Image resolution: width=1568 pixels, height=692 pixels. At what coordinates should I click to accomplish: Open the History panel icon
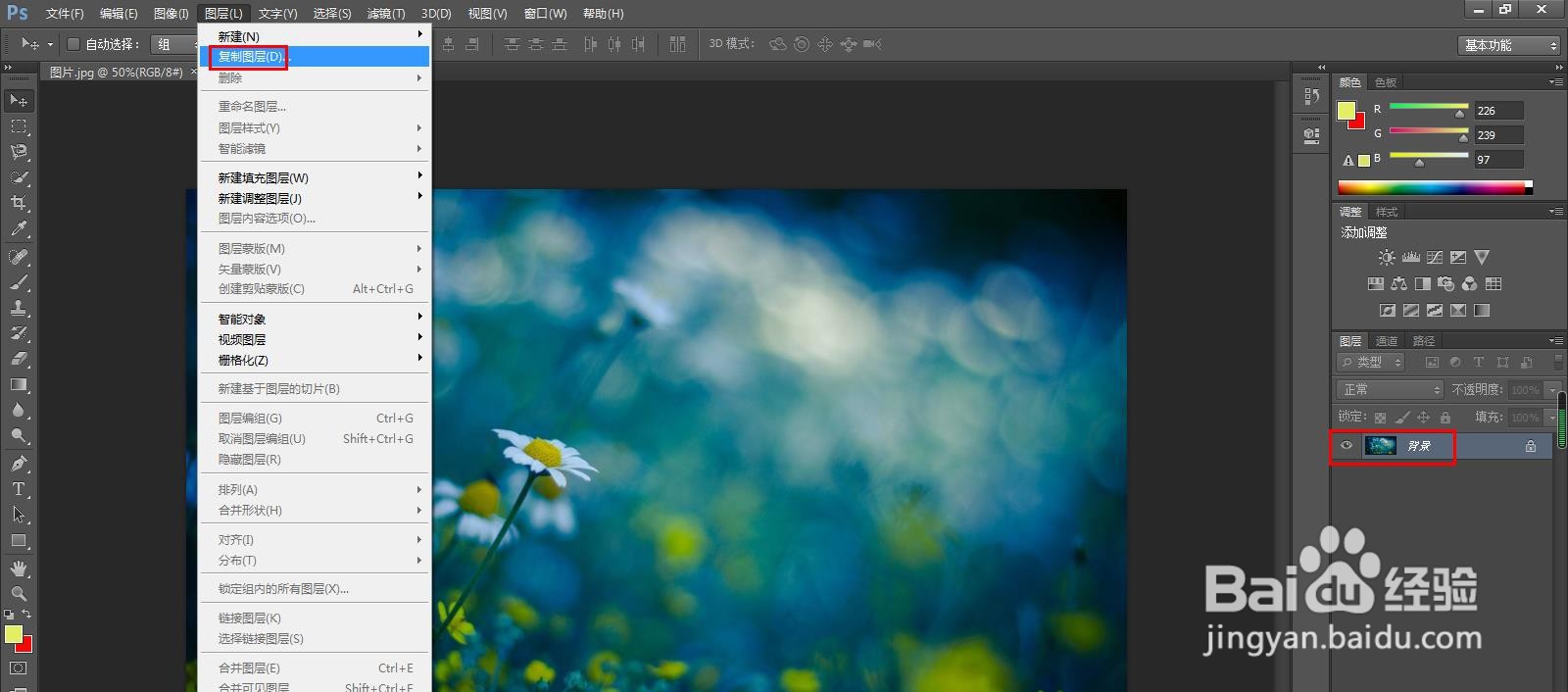[1312, 96]
